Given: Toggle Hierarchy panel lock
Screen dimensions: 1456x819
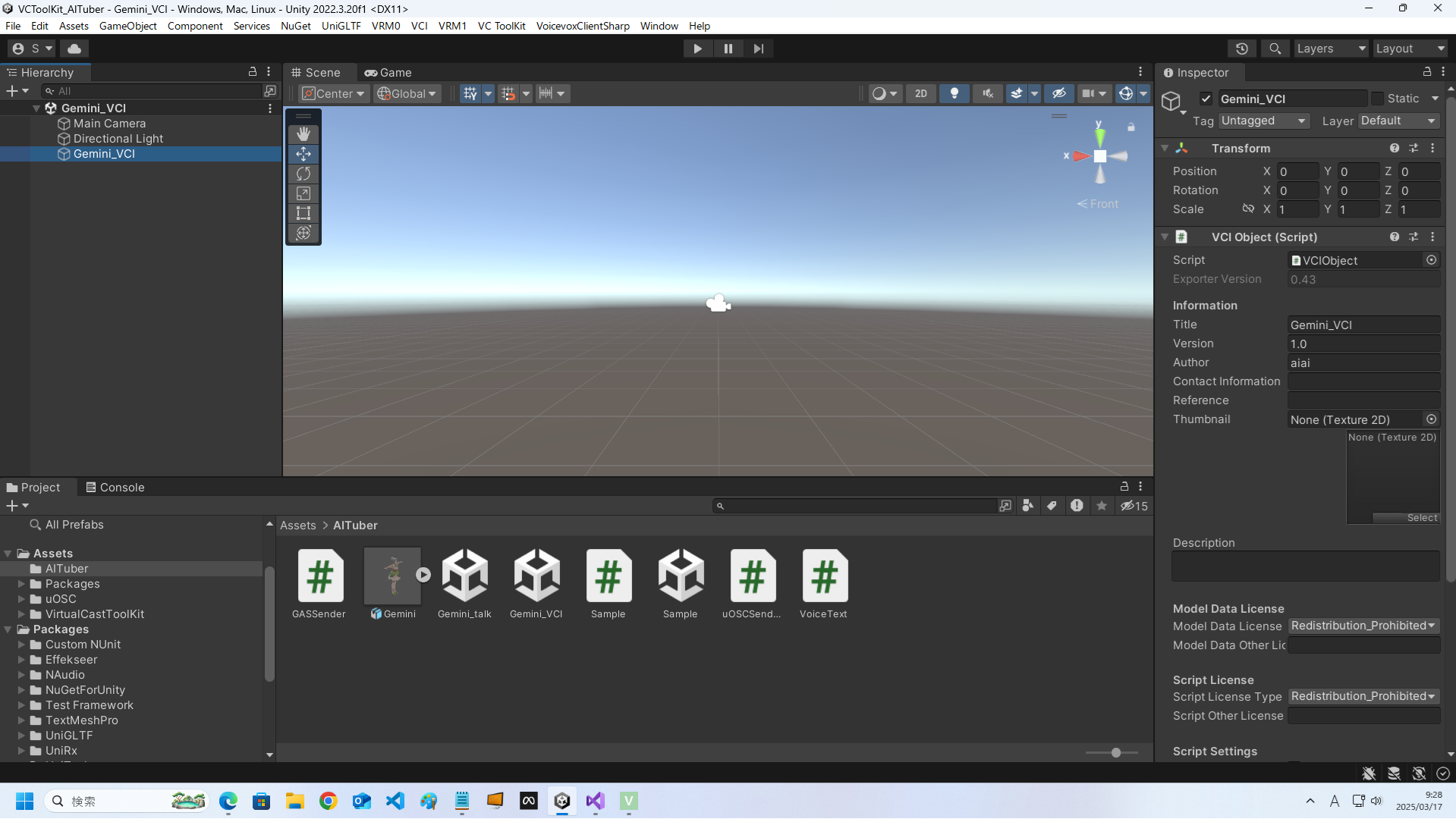Looking at the screenshot, I should pyautogui.click(x=253, y=71).
